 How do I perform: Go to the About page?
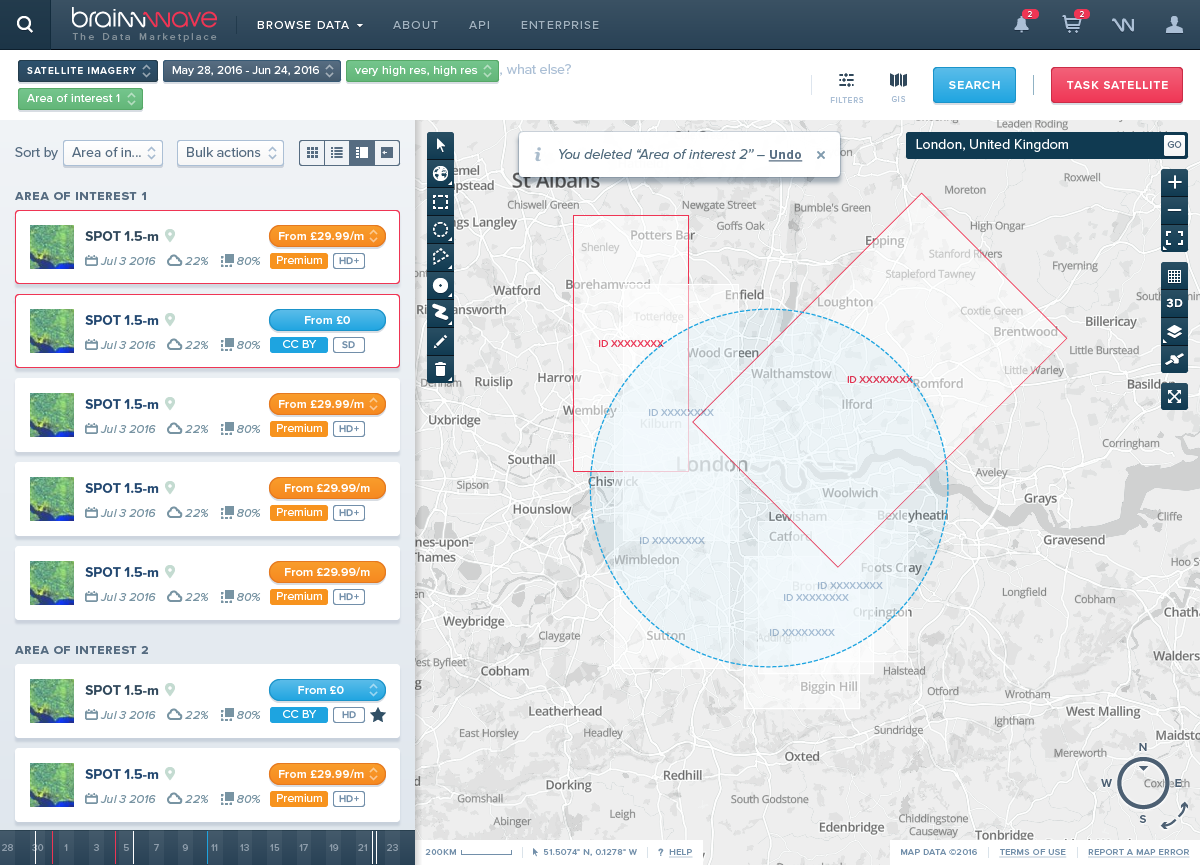416,25
